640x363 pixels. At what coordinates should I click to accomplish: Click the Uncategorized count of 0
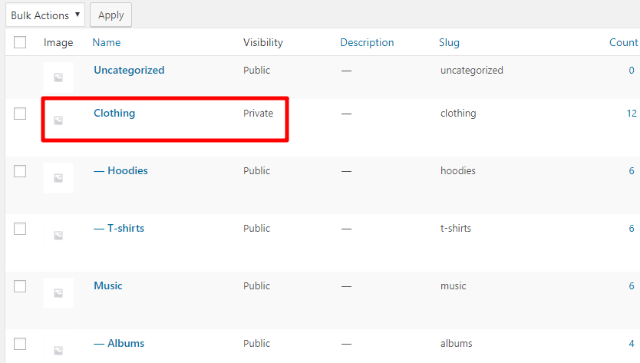click(631, 70)
